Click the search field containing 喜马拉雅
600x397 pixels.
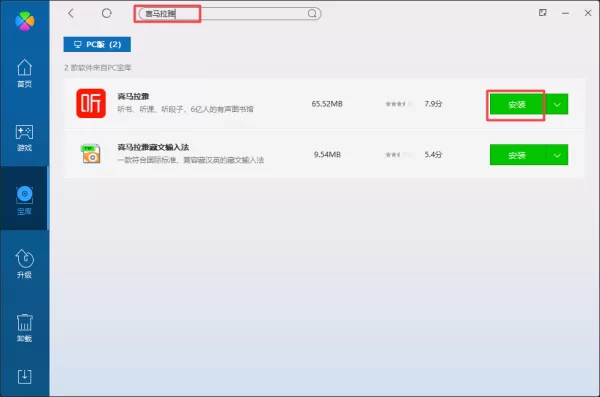point(230,14)
